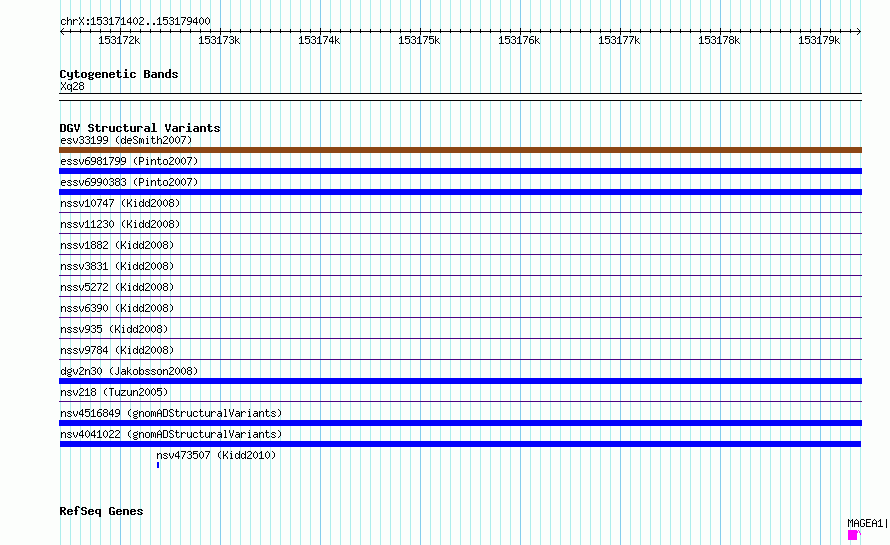Click the MAGEA1 gene label
This screenshot has height=545, width=890.
(x=865, y=523)
